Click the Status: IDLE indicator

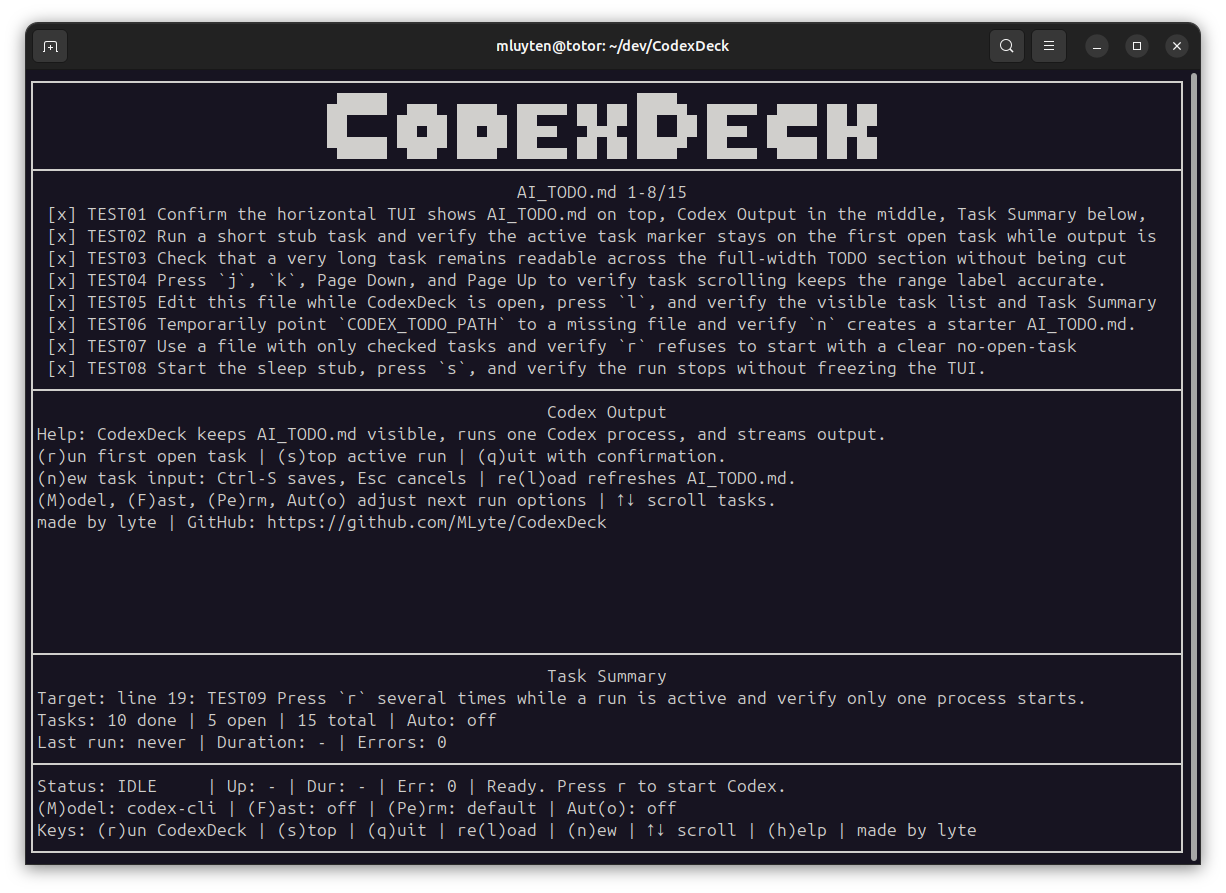coord(97,786)
